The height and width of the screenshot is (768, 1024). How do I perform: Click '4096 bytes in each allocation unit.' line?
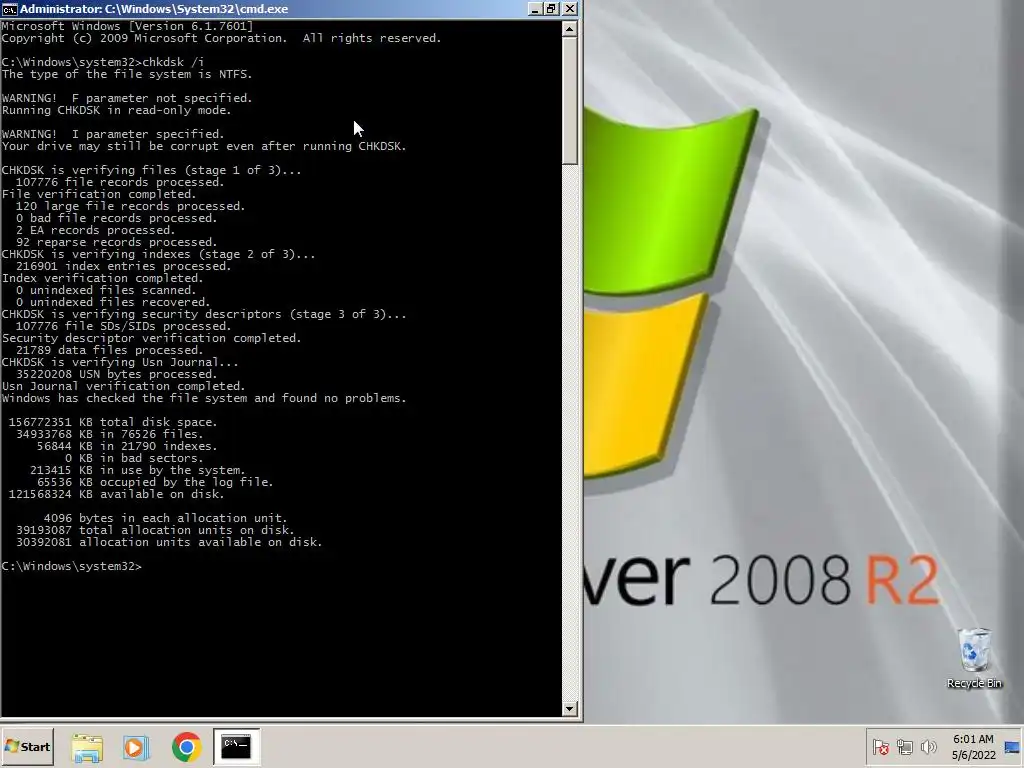tap(165, 519)
